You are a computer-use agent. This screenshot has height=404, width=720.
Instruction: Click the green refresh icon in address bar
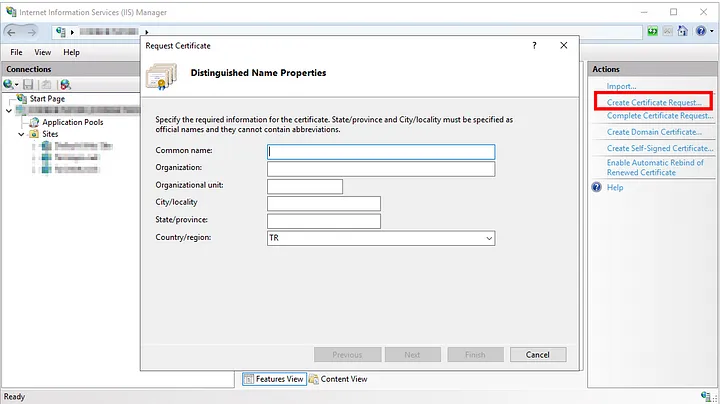(x=652, y=31)
